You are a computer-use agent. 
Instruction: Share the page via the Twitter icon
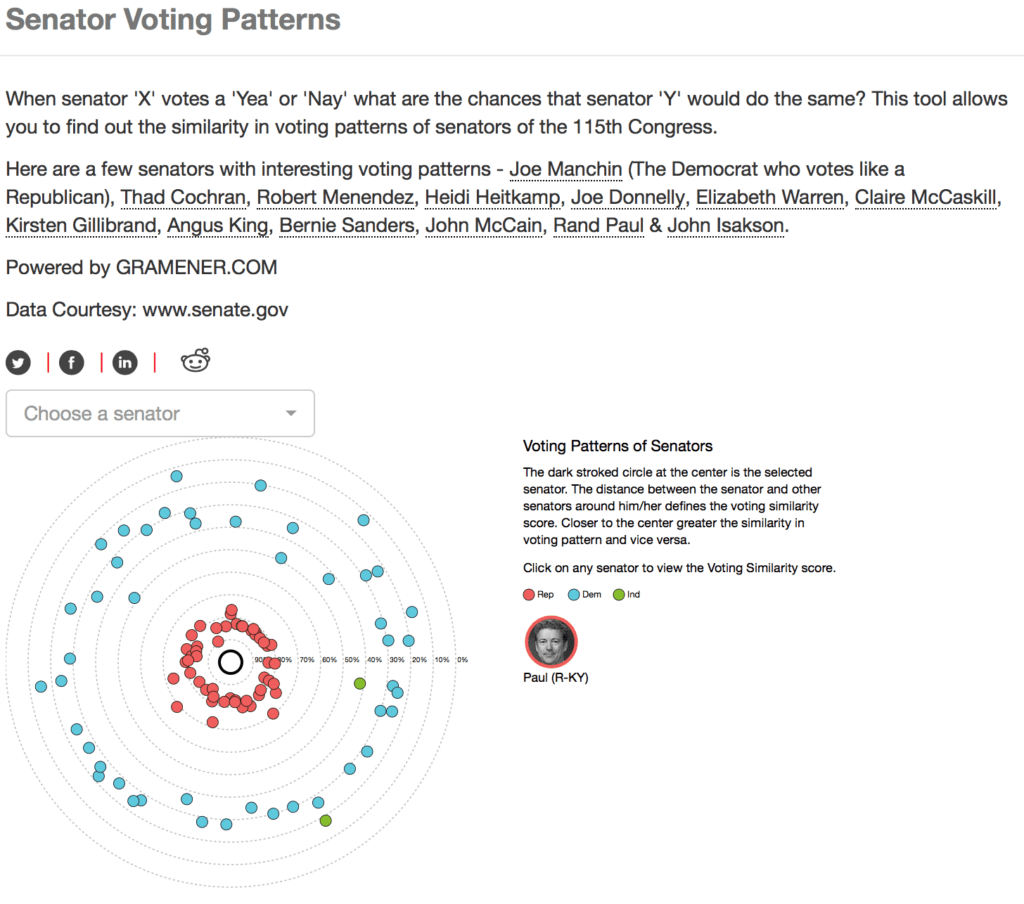[18, 362]
